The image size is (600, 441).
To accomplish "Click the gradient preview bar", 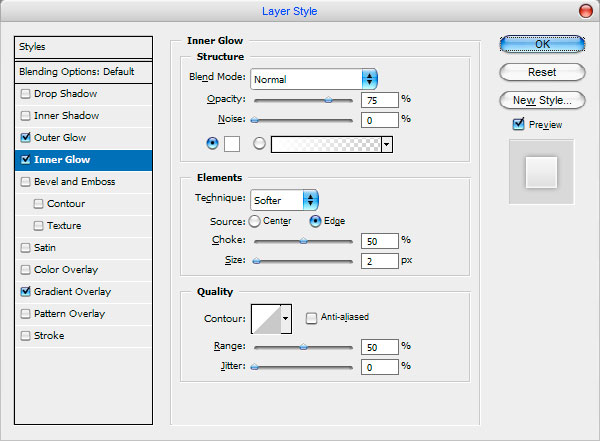I will click(325, 143).
